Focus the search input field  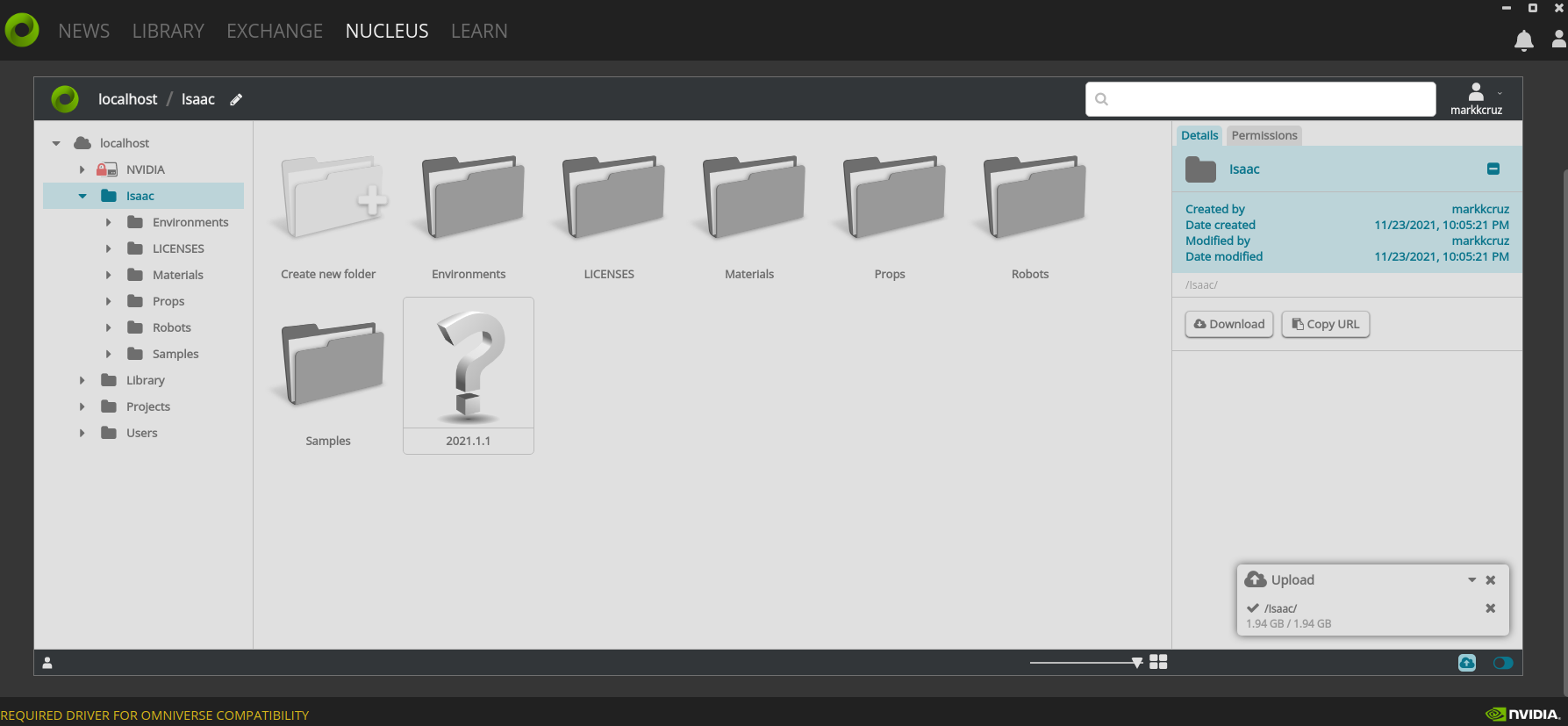[1261, 99]
